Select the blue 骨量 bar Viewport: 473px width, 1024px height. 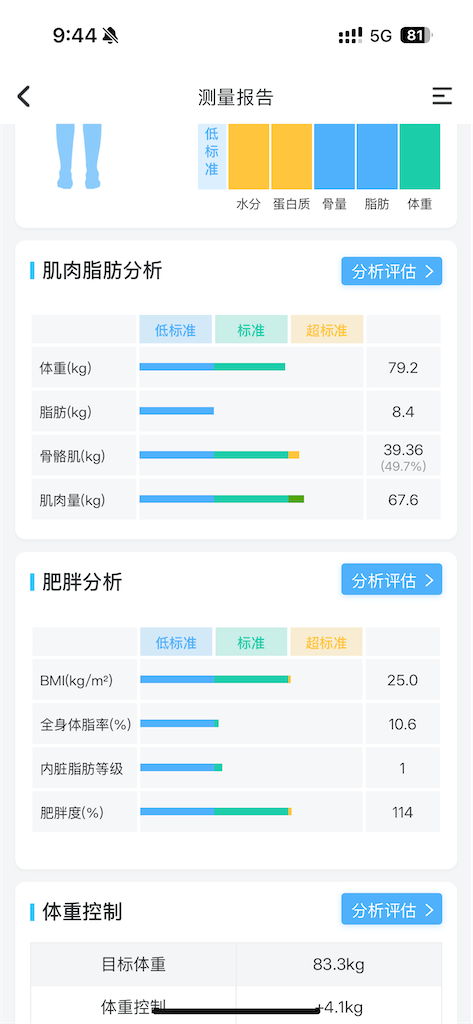click(x=334, y=156)
